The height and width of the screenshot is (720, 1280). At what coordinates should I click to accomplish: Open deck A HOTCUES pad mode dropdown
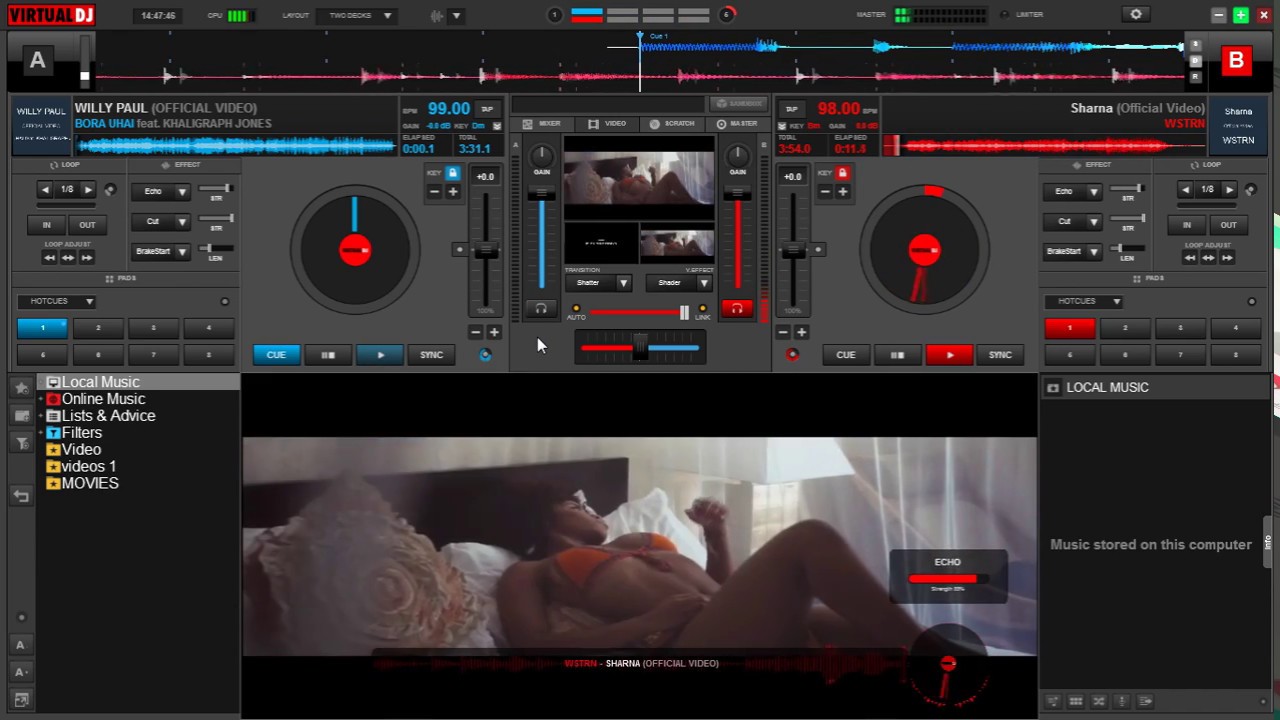pos(56,301)
